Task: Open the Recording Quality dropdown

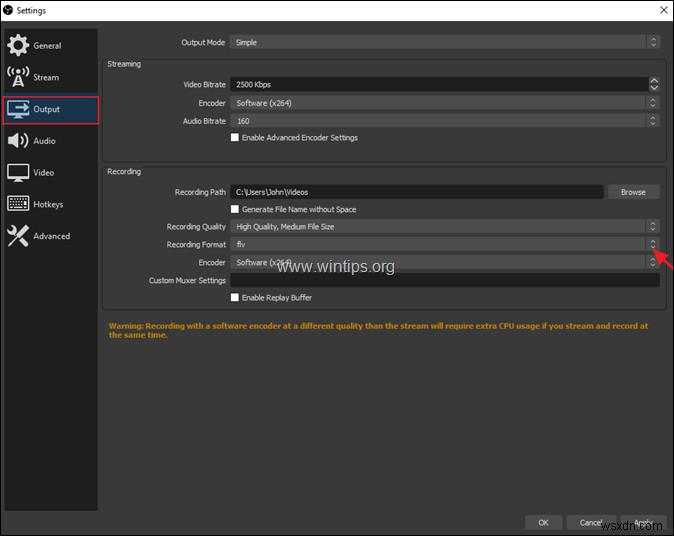Action: 444,226
